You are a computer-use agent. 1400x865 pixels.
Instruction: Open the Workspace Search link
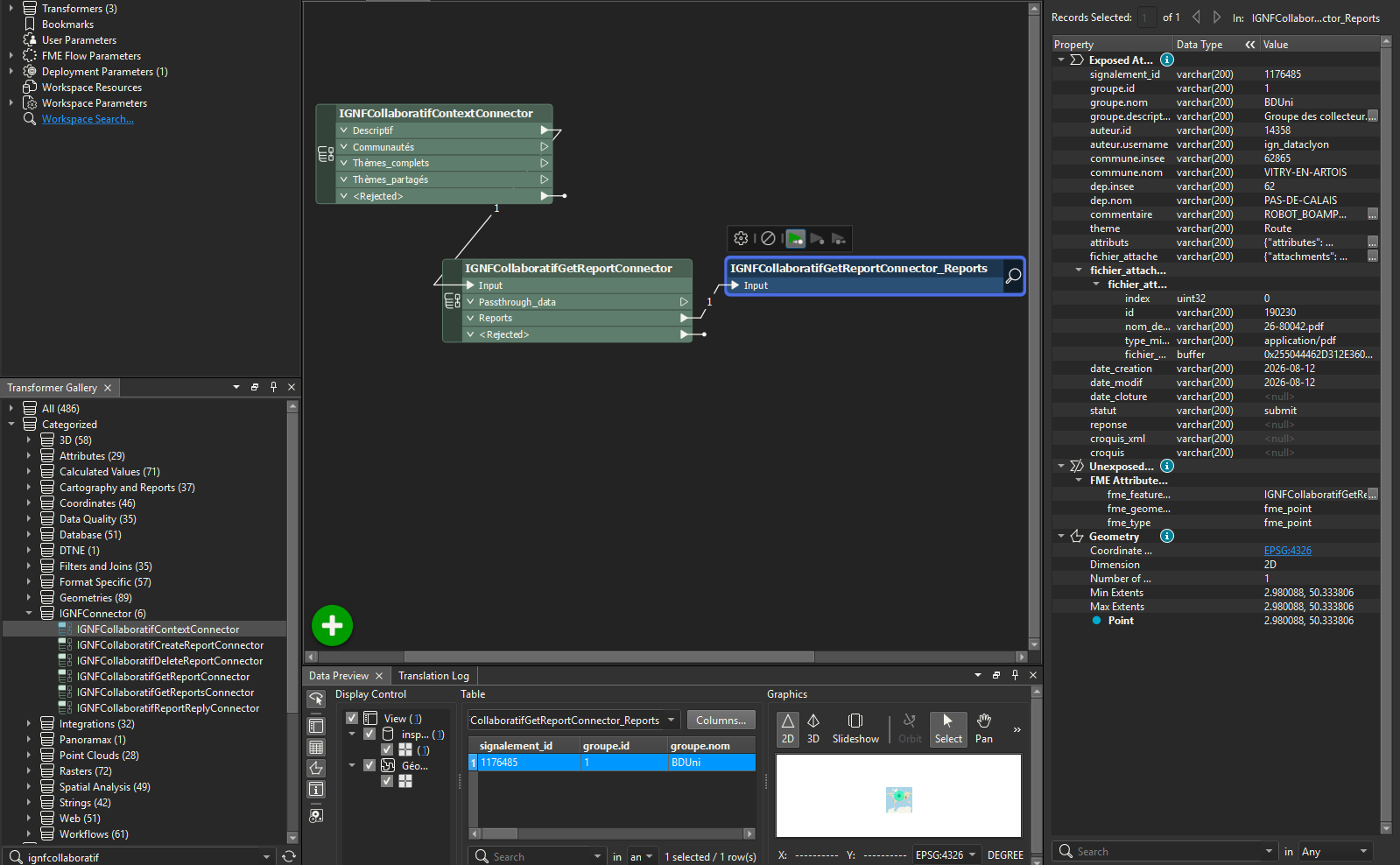tap(88, 119)
